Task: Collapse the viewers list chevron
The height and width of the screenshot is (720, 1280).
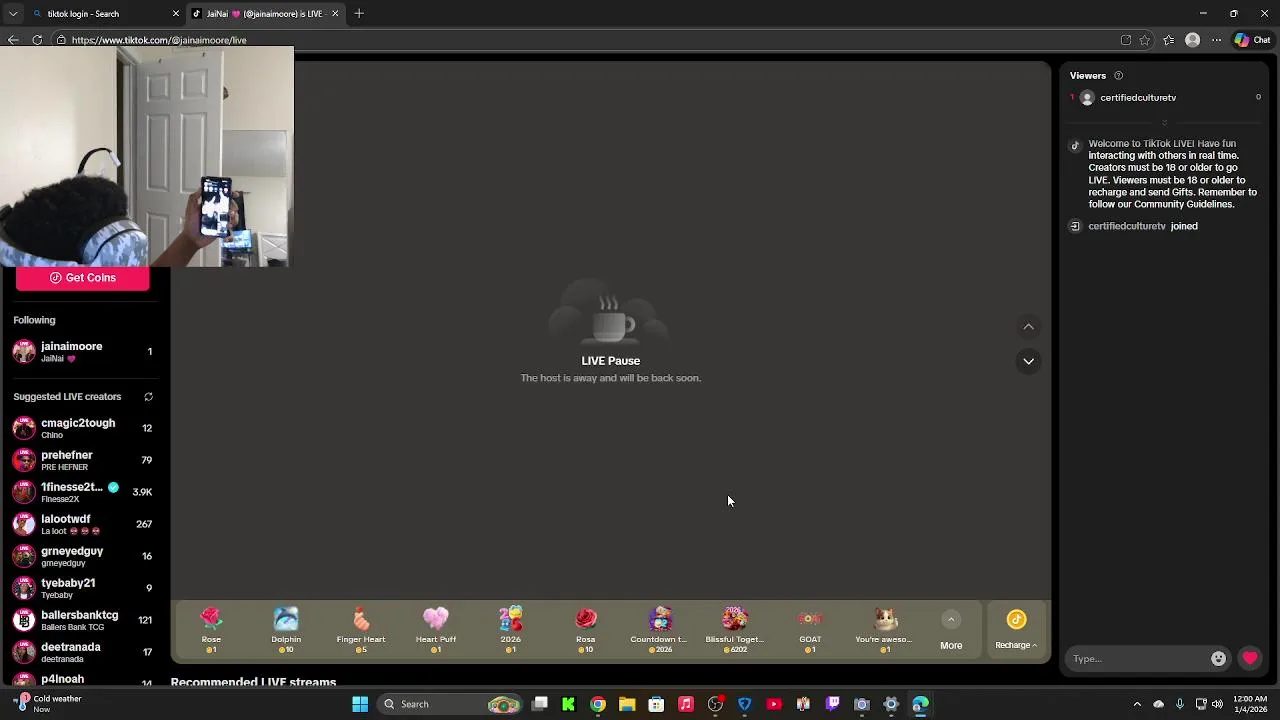Action: (x=1164, y=123)
